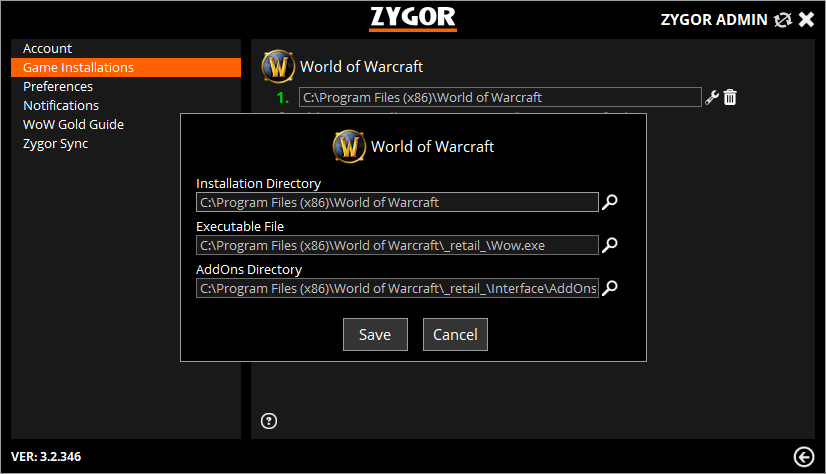Click the World of Warcraft logo in dialog
This screenshot has width=826, height=474.
(349, 146)
